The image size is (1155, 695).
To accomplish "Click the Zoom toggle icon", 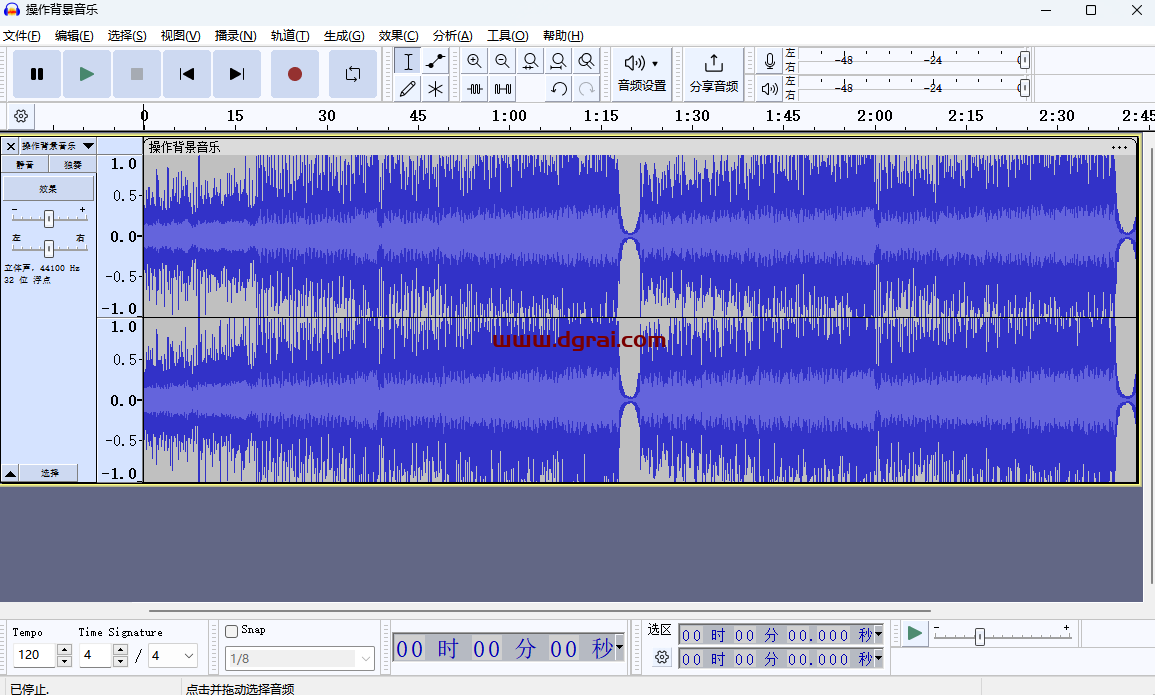I will pyautogui.click(x=586, y=61).
